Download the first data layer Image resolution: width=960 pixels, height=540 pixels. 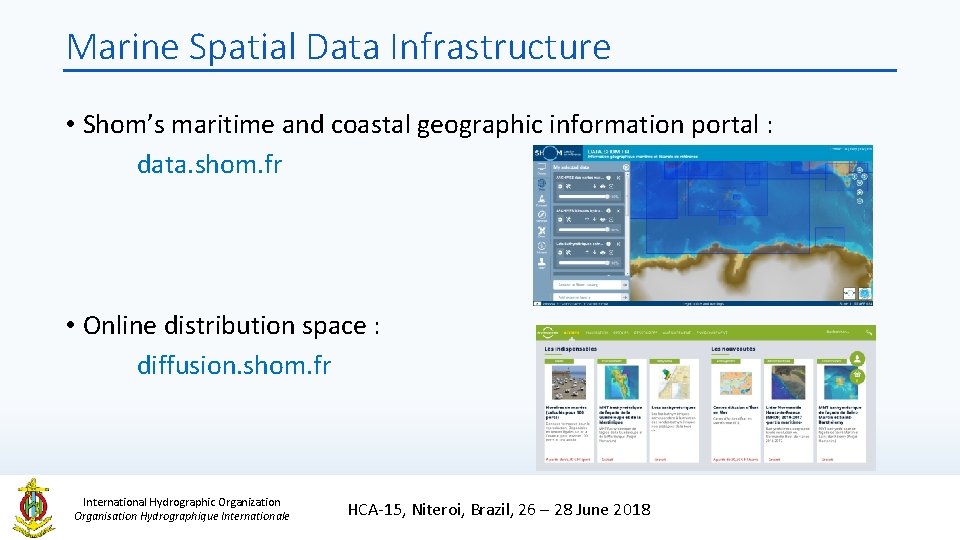[602, 187]
